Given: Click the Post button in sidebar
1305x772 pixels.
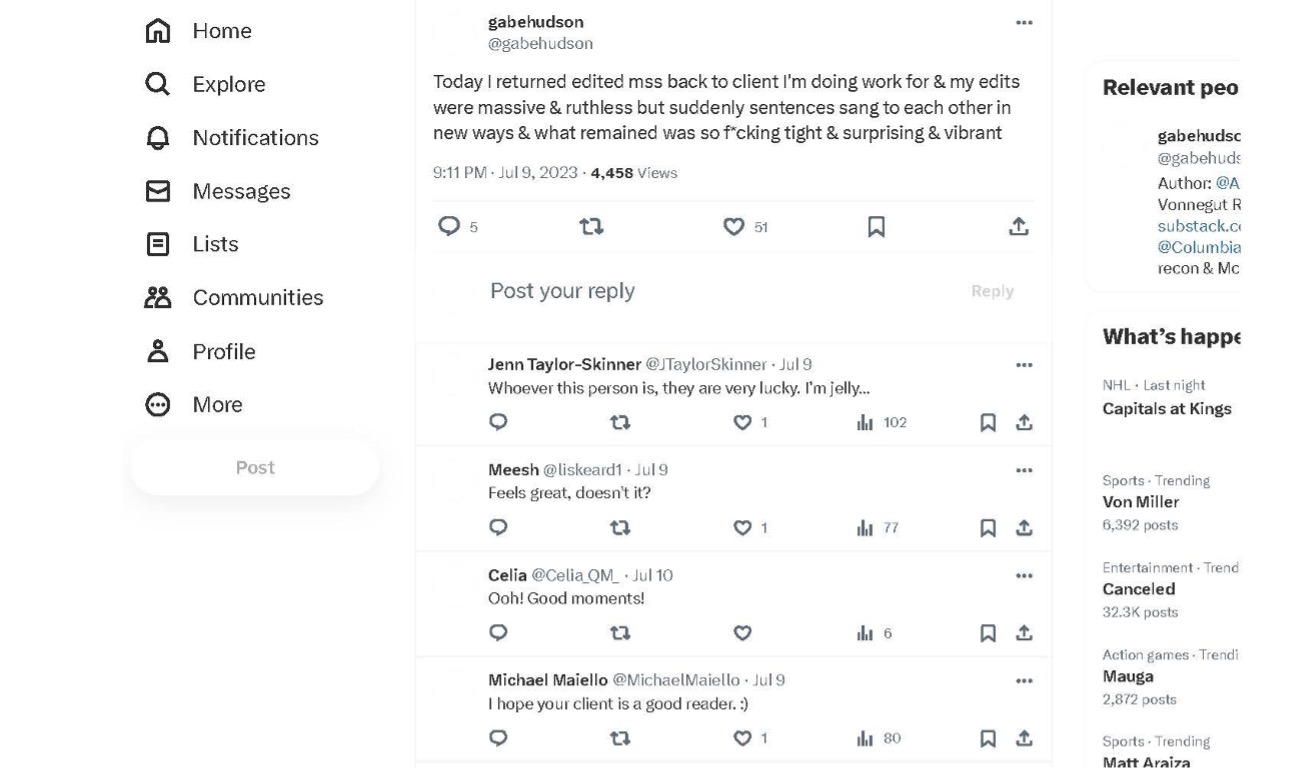Looking at the screenshot, I should point(255,467).
